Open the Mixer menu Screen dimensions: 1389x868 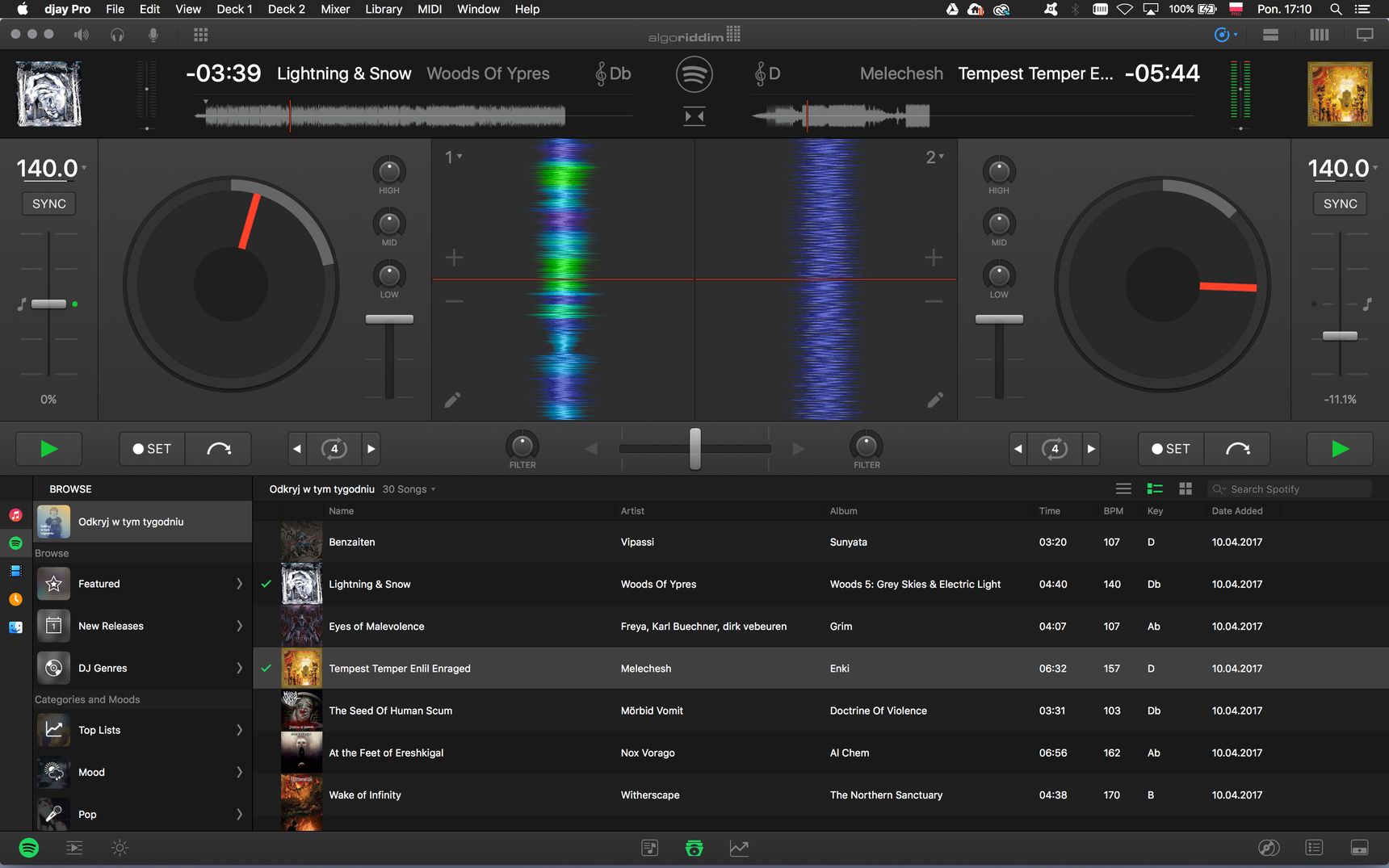[335, 9]
